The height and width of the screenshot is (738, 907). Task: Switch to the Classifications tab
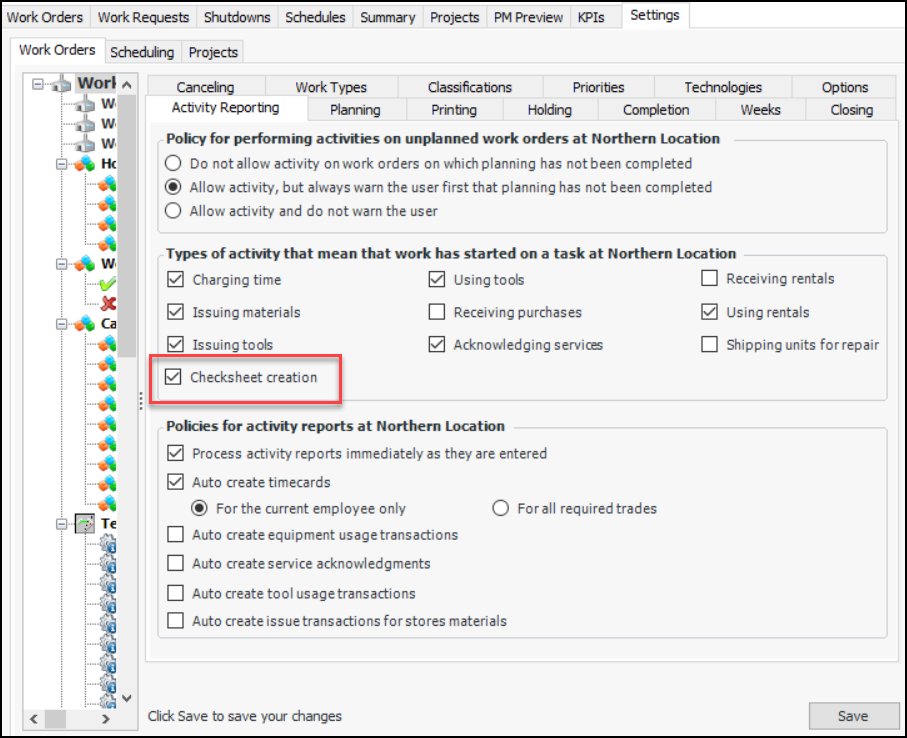coord(470,87)
